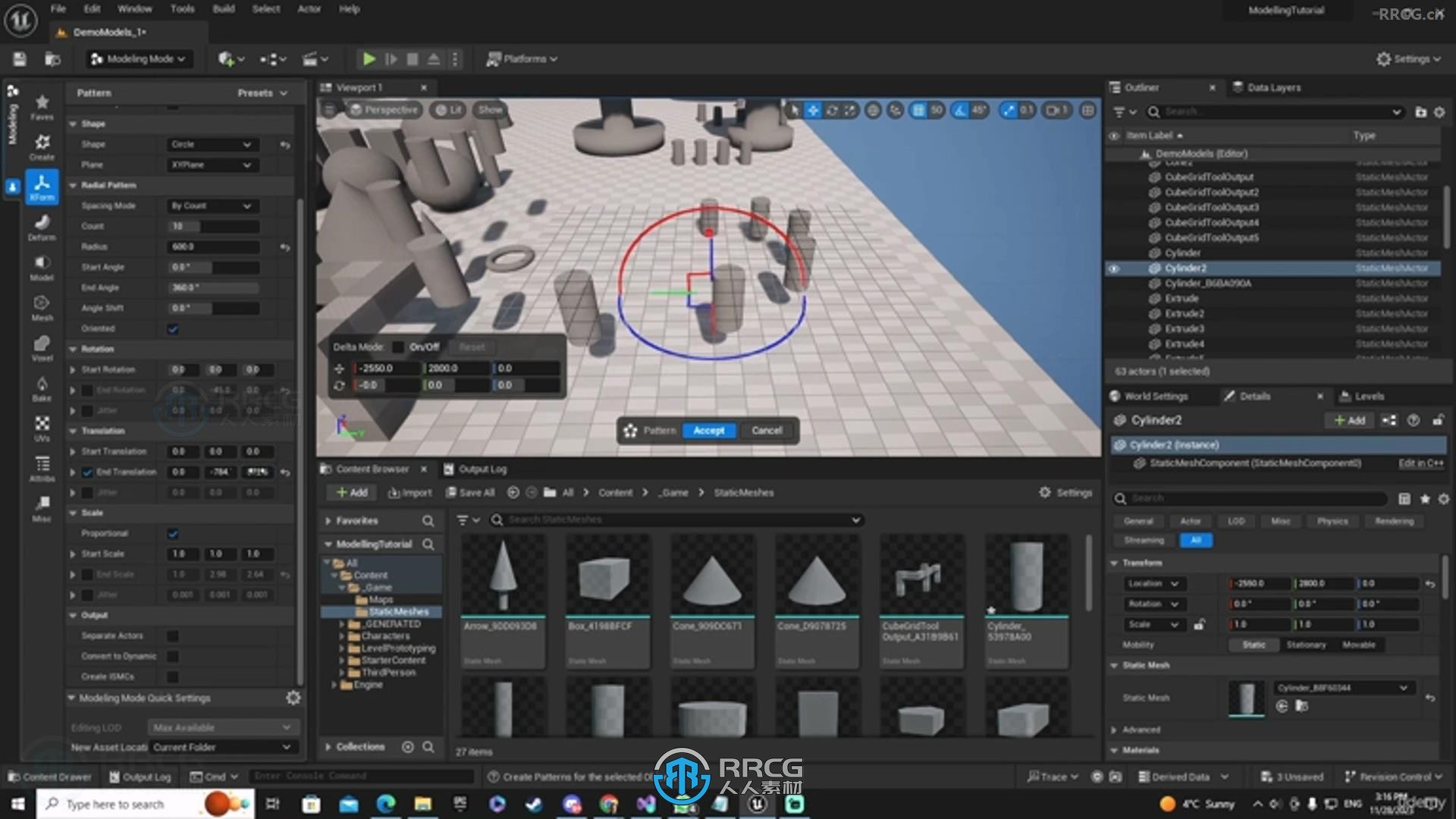Image resolution: width=1456 pixels, height=819 pixels.
Task: Collapse the Radial Pattern section
Action: click(x=74, y=185)
